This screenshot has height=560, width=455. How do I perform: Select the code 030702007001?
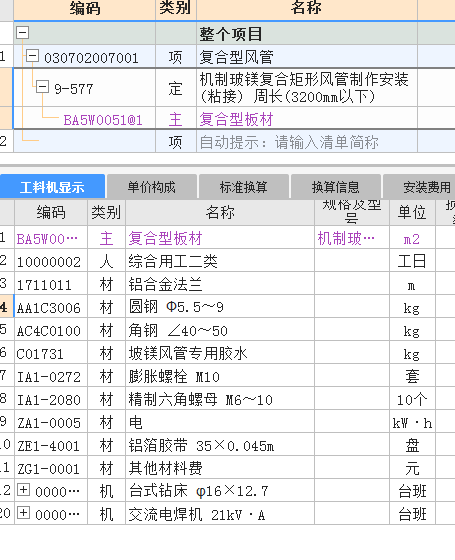coord(91,58)
